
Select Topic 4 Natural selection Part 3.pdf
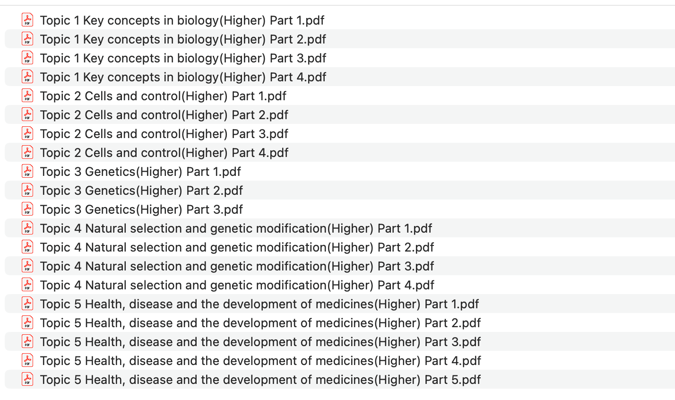point(236,266)
